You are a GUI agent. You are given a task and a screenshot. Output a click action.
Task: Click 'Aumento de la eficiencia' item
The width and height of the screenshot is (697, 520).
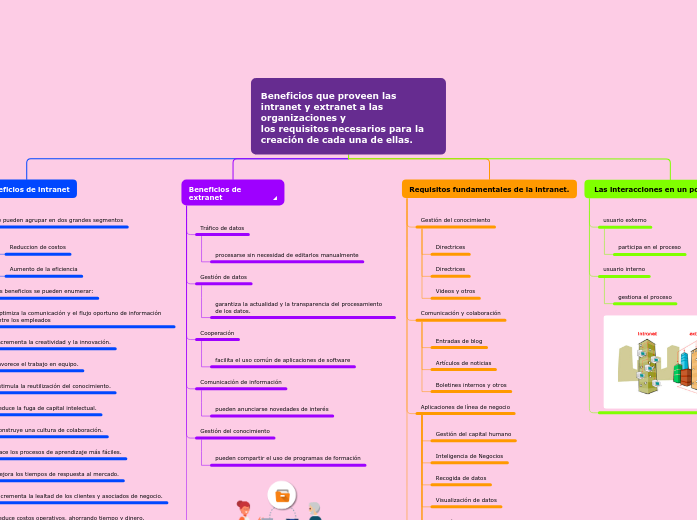click(43, 269)
